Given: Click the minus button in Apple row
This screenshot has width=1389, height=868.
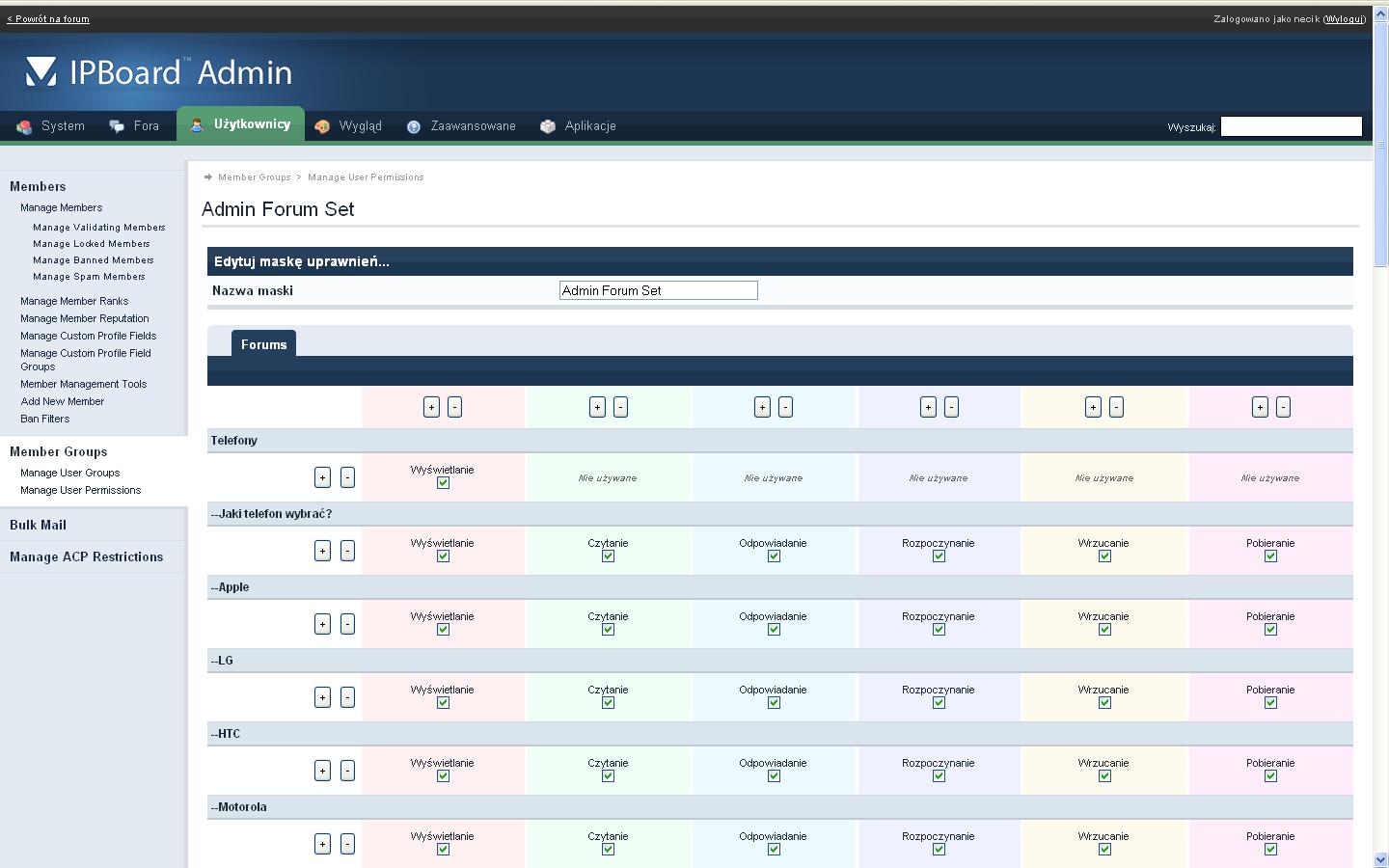Looking at the screenshot, I should click(x=347, y=624).
